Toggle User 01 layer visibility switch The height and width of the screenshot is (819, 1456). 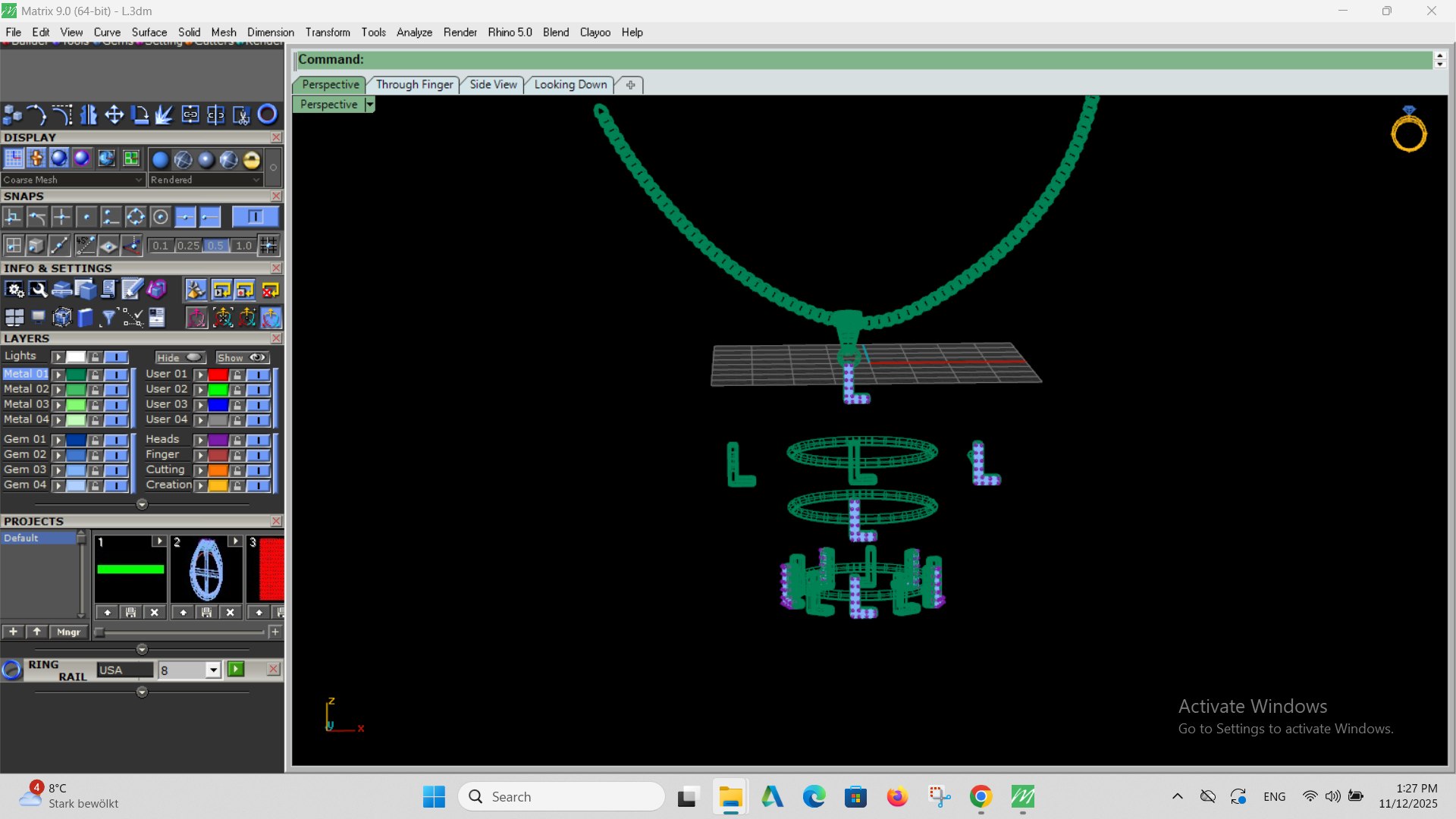click(259, 375)
